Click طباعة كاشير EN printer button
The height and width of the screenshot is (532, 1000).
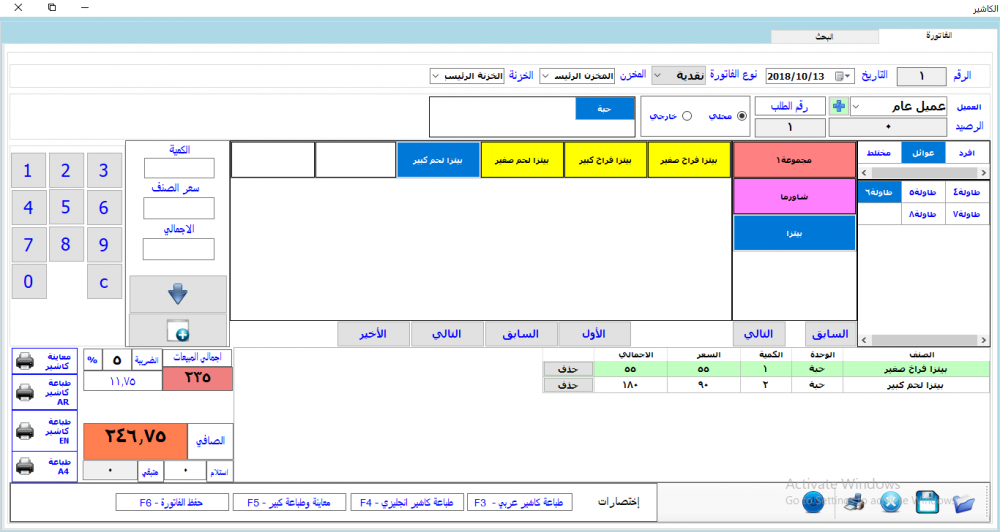(x=45, y=431)
